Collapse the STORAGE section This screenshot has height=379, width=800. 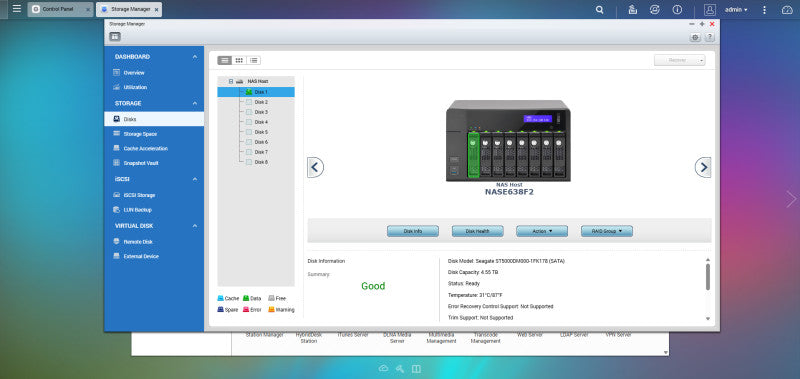(194, 103)
